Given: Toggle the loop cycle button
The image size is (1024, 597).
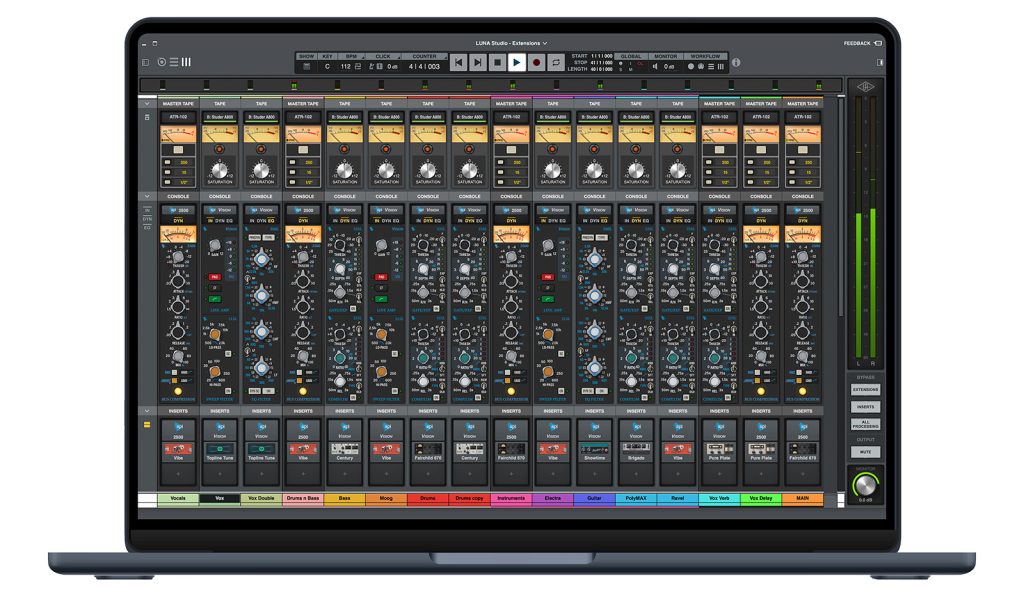Looking at the screenshot, I should pos(556,63).
